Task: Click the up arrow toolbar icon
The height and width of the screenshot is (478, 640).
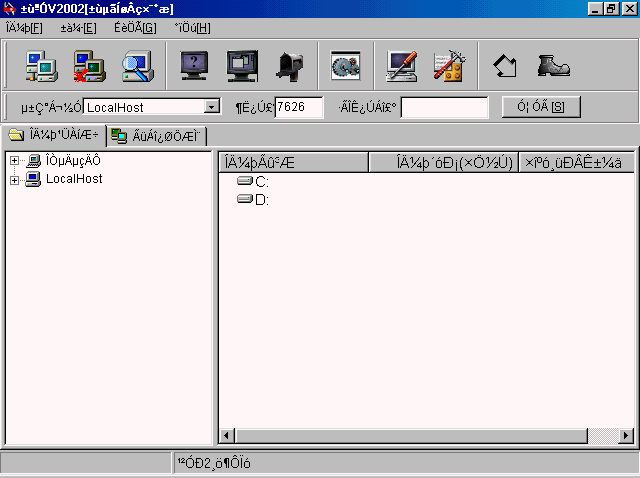Action: click(x=505, y=65)
